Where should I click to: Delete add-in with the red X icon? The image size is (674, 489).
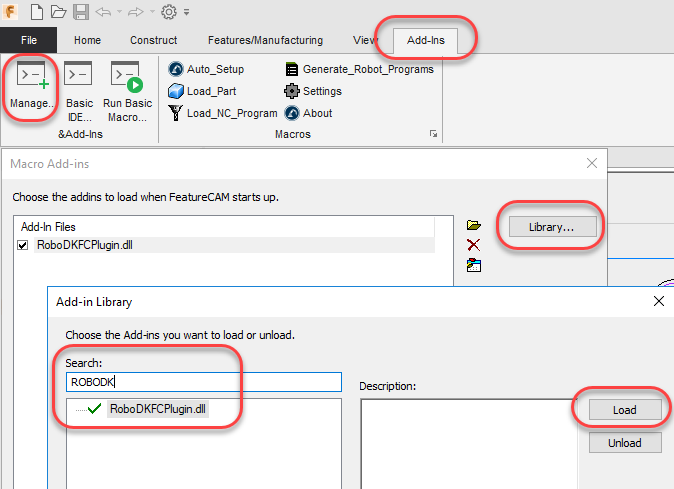[474, 245]
